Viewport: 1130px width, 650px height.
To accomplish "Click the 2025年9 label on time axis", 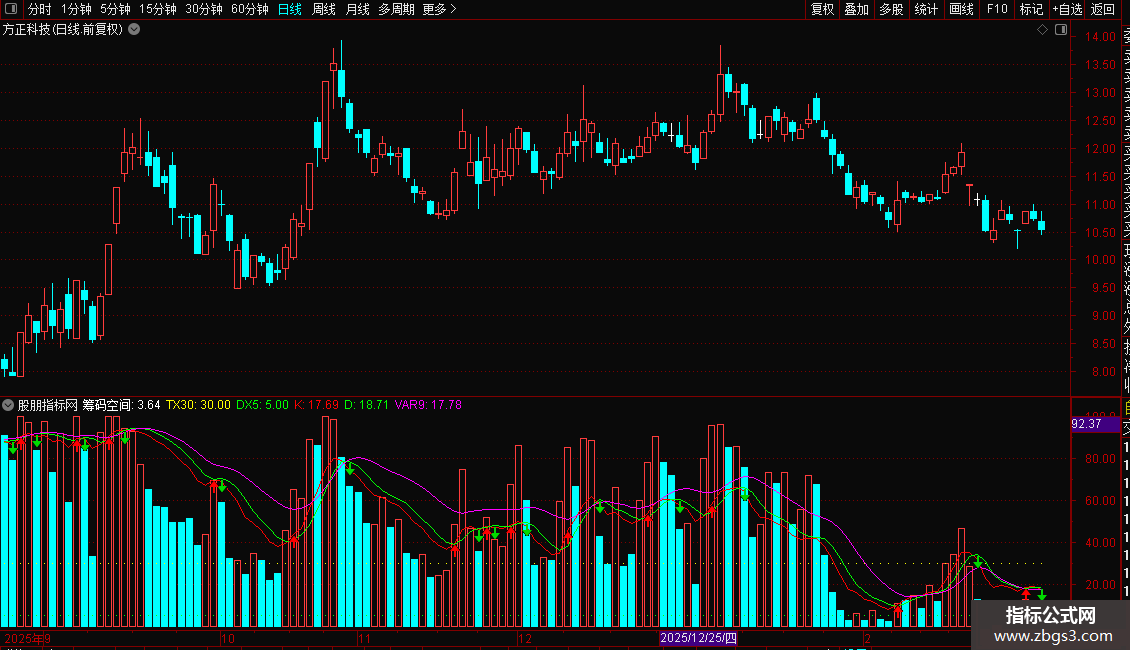I will (27, 638).
